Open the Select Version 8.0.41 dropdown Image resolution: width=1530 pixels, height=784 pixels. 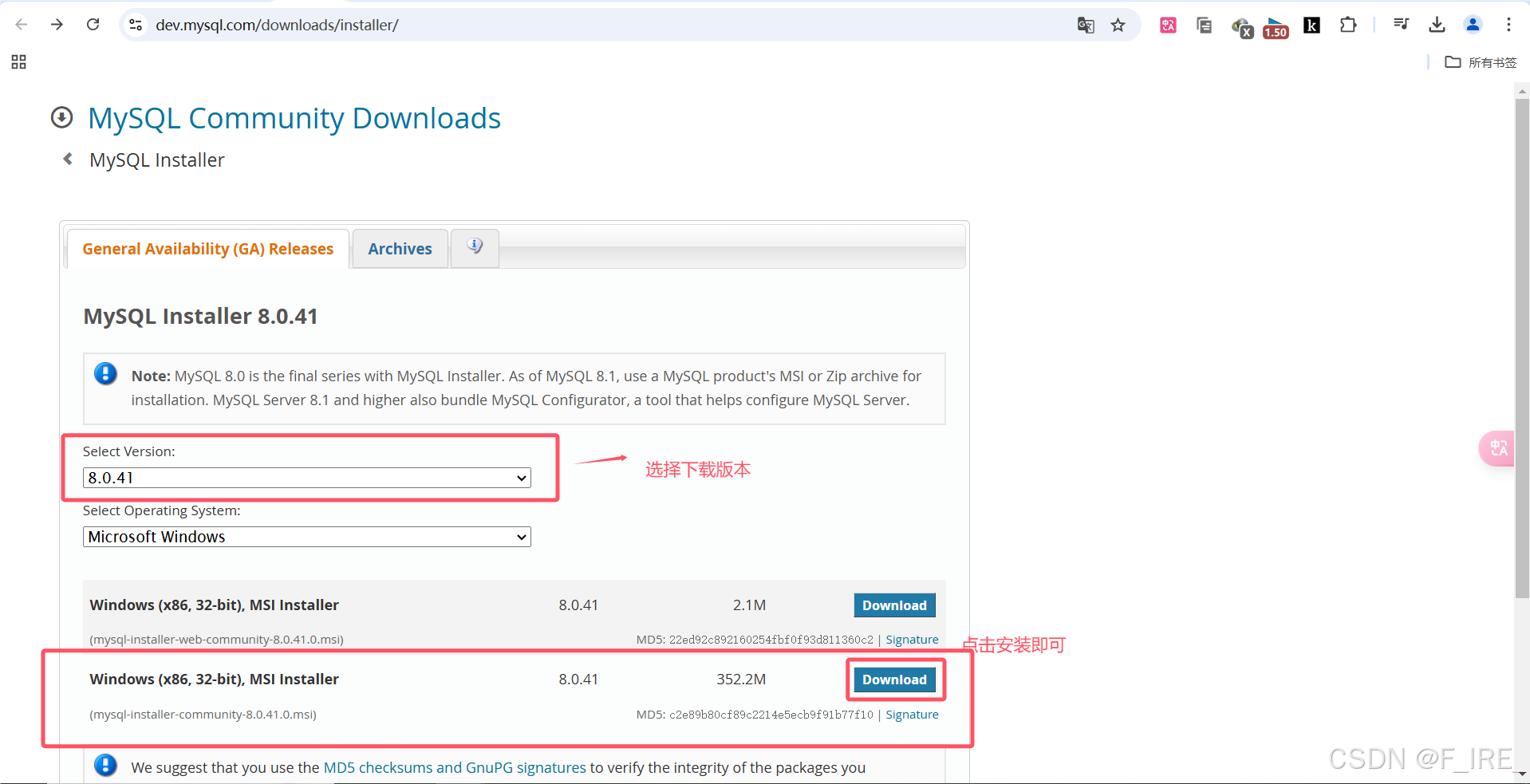coord(307,478)
